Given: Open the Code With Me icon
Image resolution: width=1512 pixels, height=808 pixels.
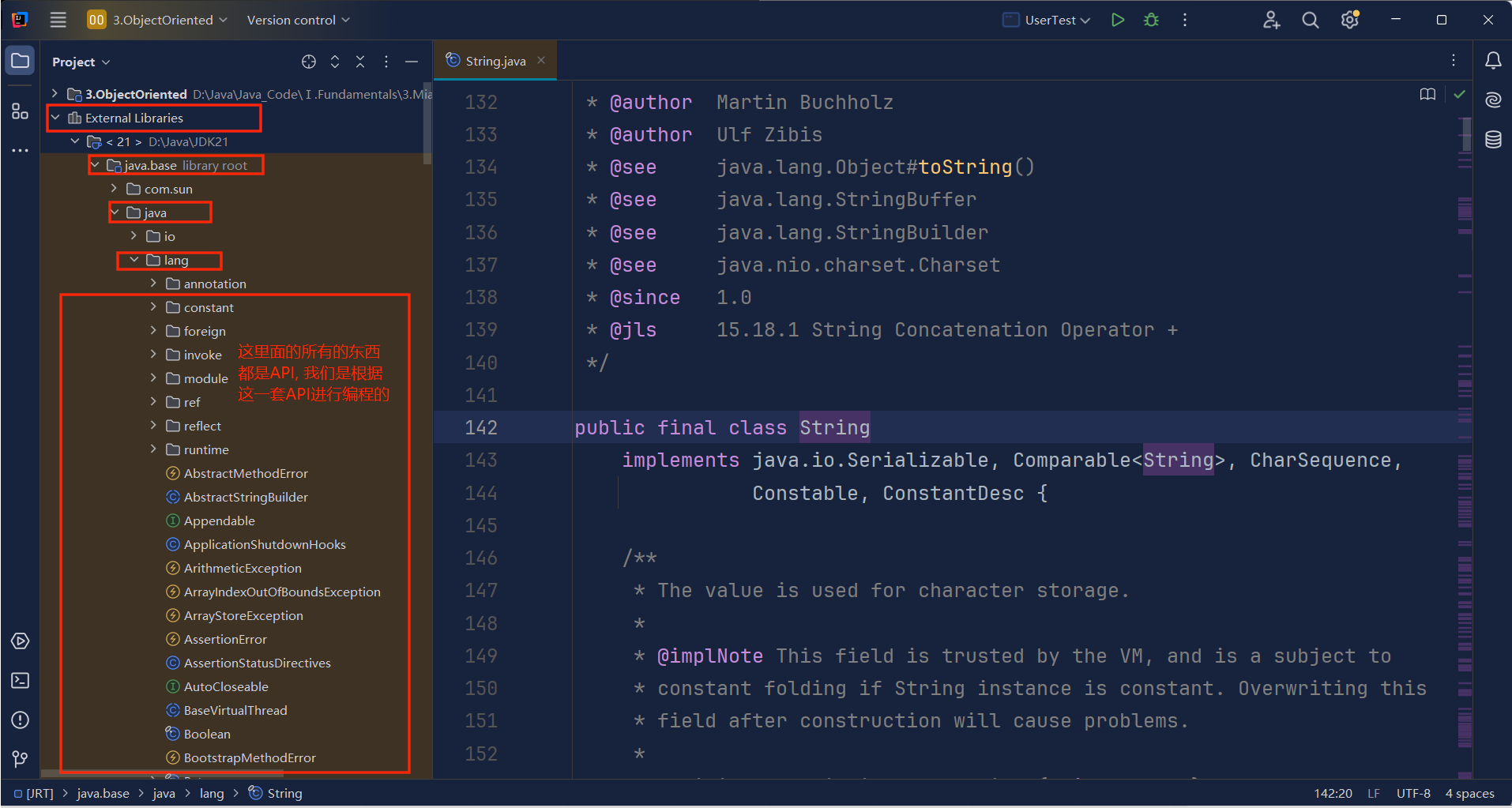Looking at the screenshot, I should [1271, 20].
